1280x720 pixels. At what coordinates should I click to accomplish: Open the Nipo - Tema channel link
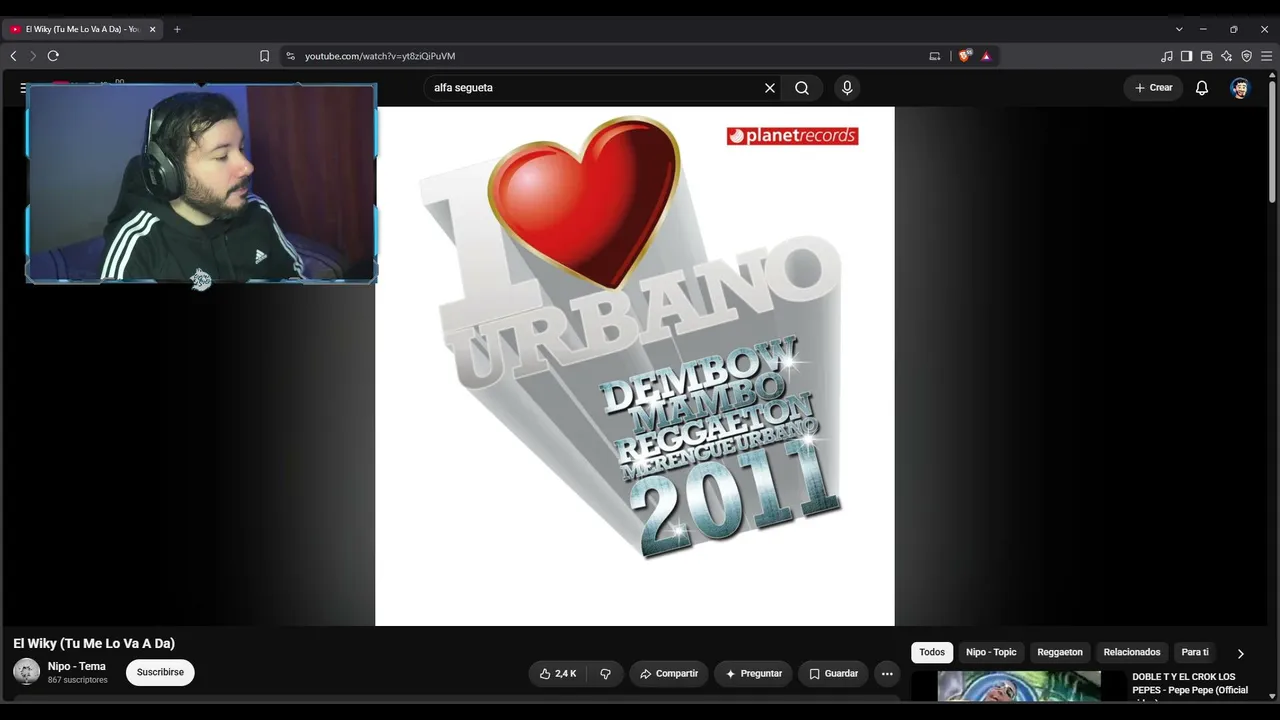77,666
